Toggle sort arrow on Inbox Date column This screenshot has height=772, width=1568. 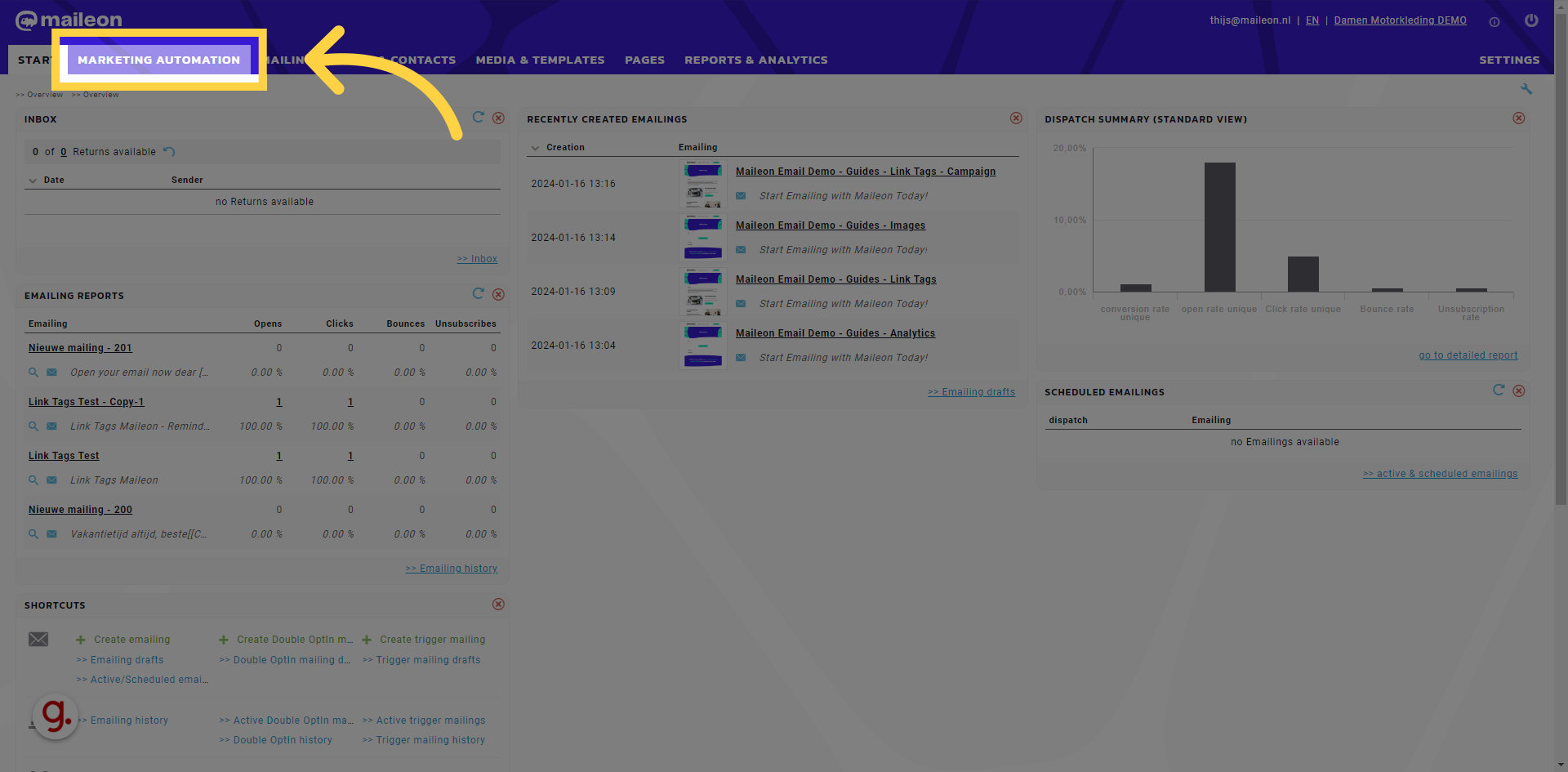click(x=33, y=181)
